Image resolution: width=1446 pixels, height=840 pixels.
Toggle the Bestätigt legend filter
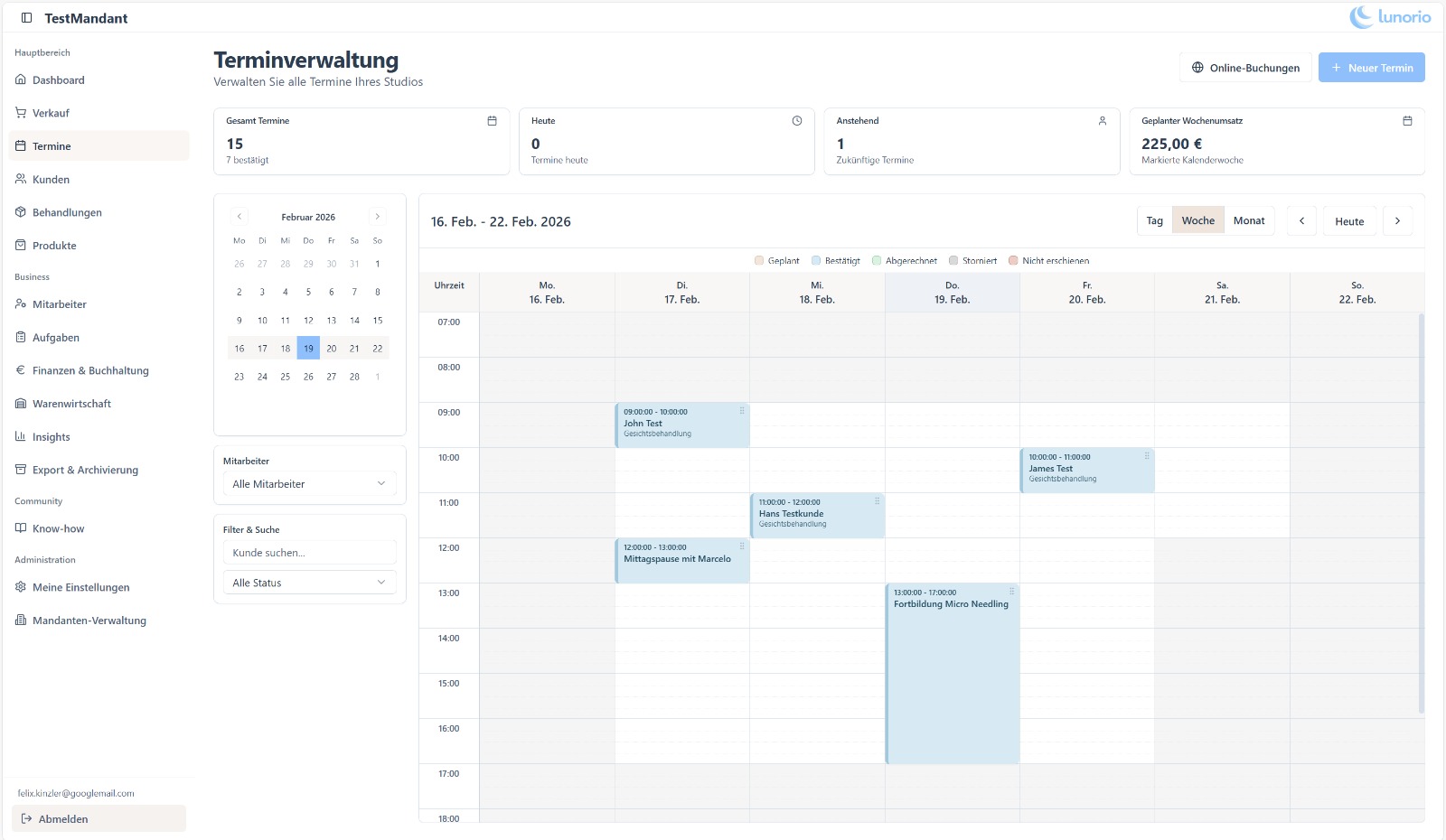click(x=838, y=260)
